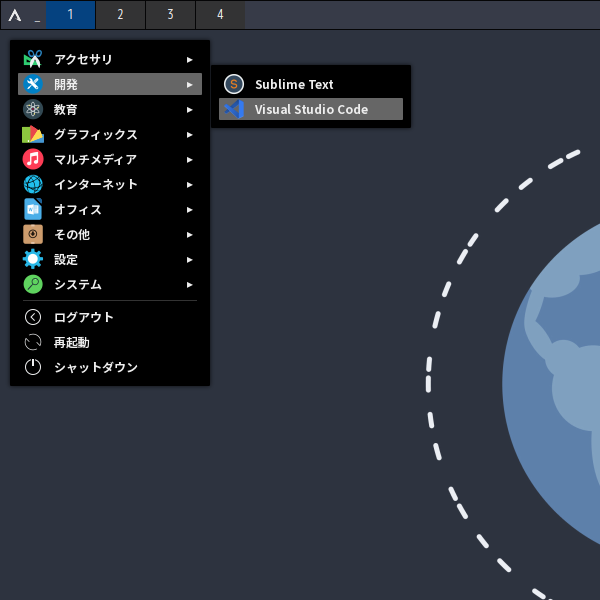This screenshot has height=600, width=600.
Task: Open the Arch launcher menu icon
Action: [x=15, y=15]
